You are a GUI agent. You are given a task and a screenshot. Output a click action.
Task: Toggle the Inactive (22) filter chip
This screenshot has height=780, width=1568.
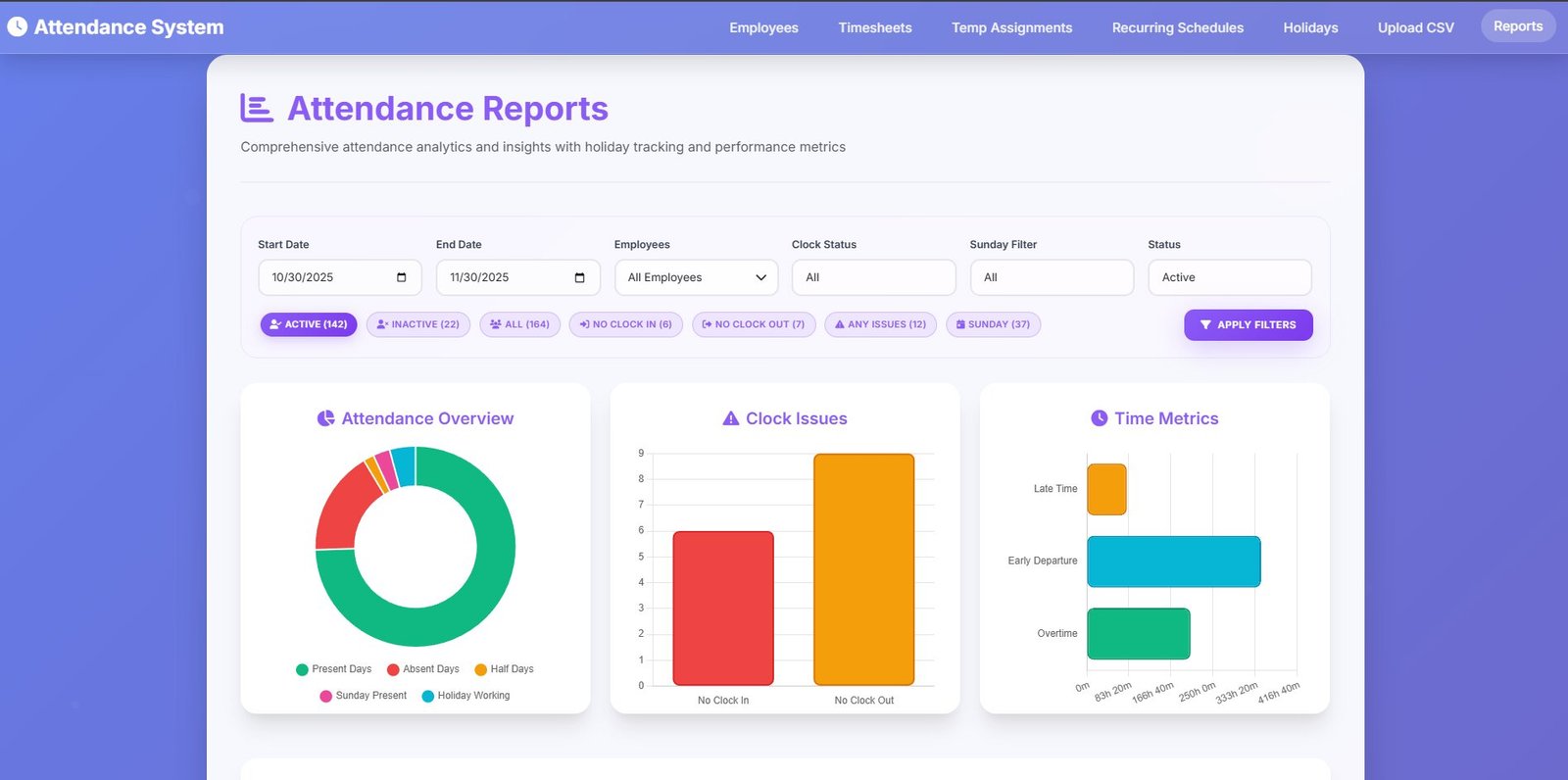(x=418, y=324)
